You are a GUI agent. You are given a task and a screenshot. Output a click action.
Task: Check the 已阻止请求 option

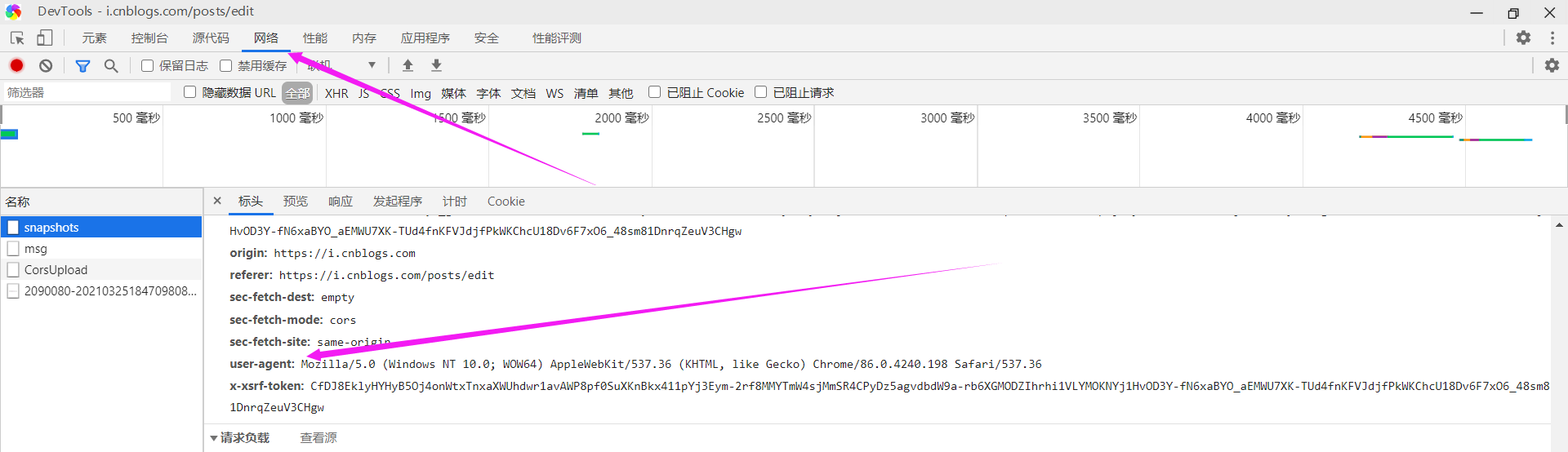[x=760, y=92]
